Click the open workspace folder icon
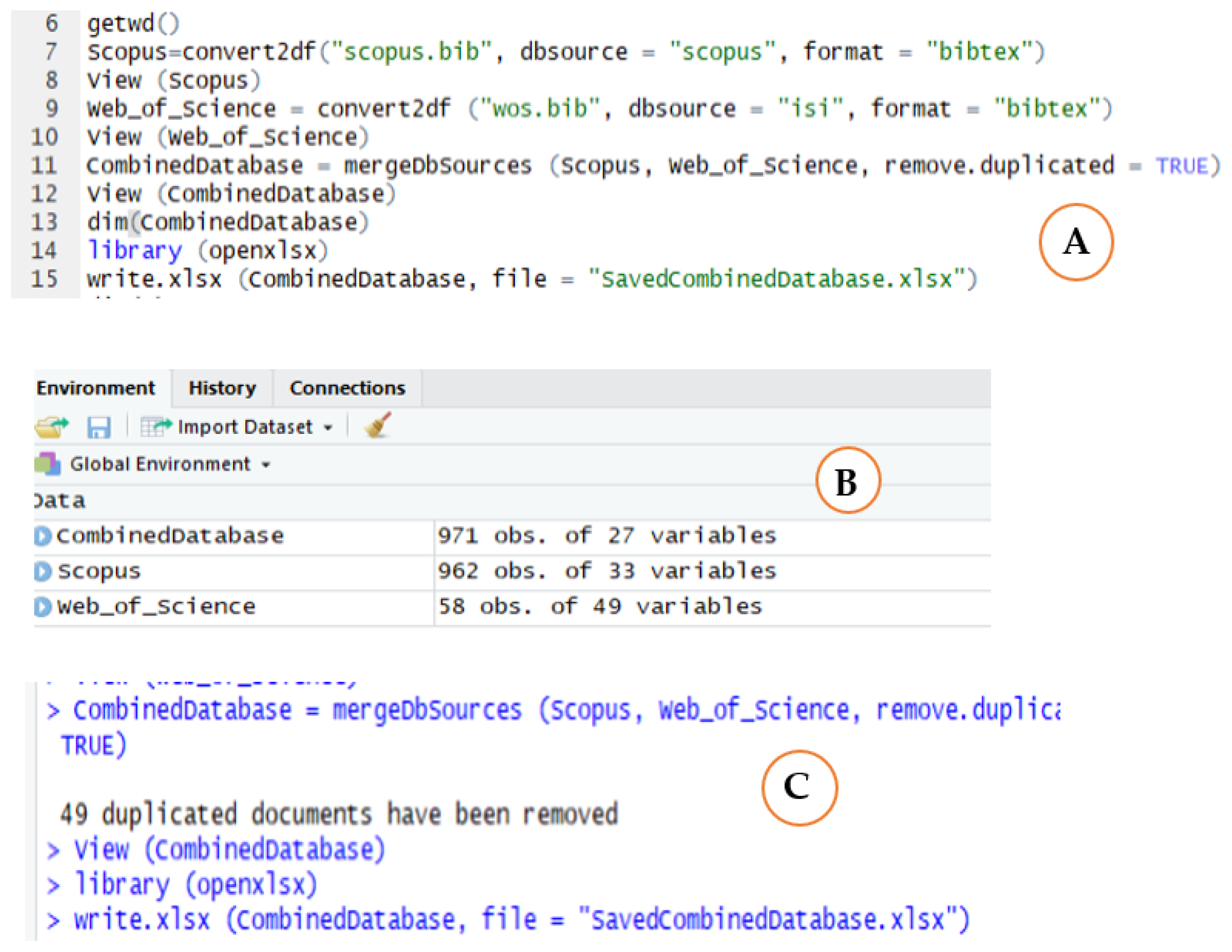 [51, 427]
